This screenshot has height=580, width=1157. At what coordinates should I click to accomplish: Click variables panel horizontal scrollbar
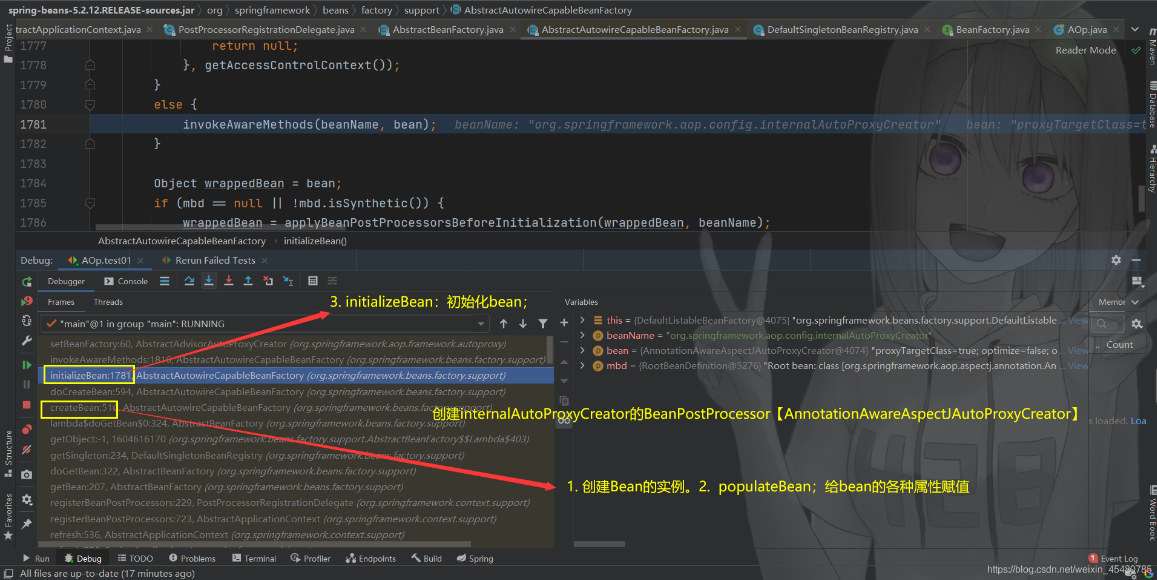(x=599, y=545)
